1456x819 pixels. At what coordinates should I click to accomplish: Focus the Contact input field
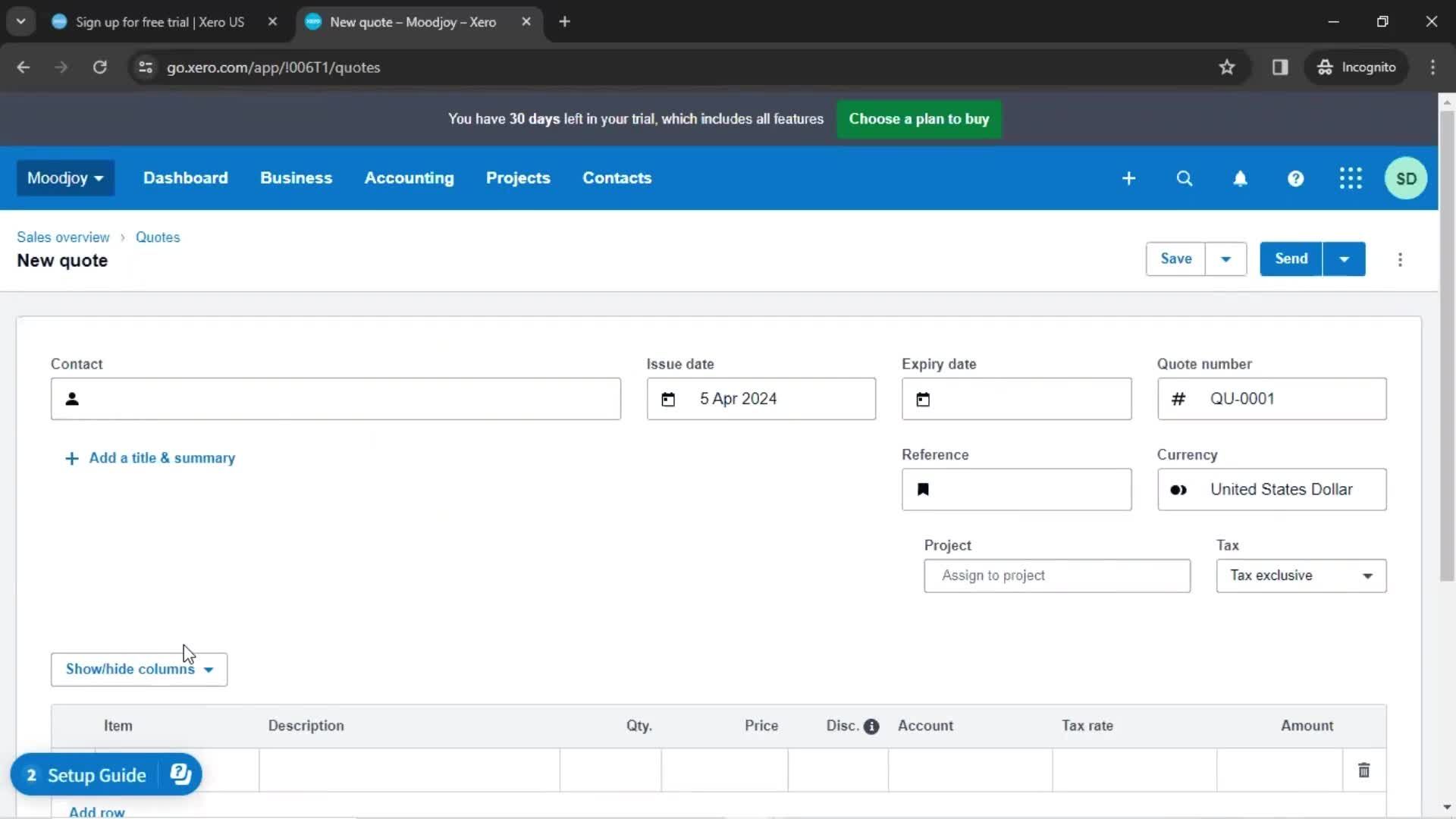[x=335, y=399]
